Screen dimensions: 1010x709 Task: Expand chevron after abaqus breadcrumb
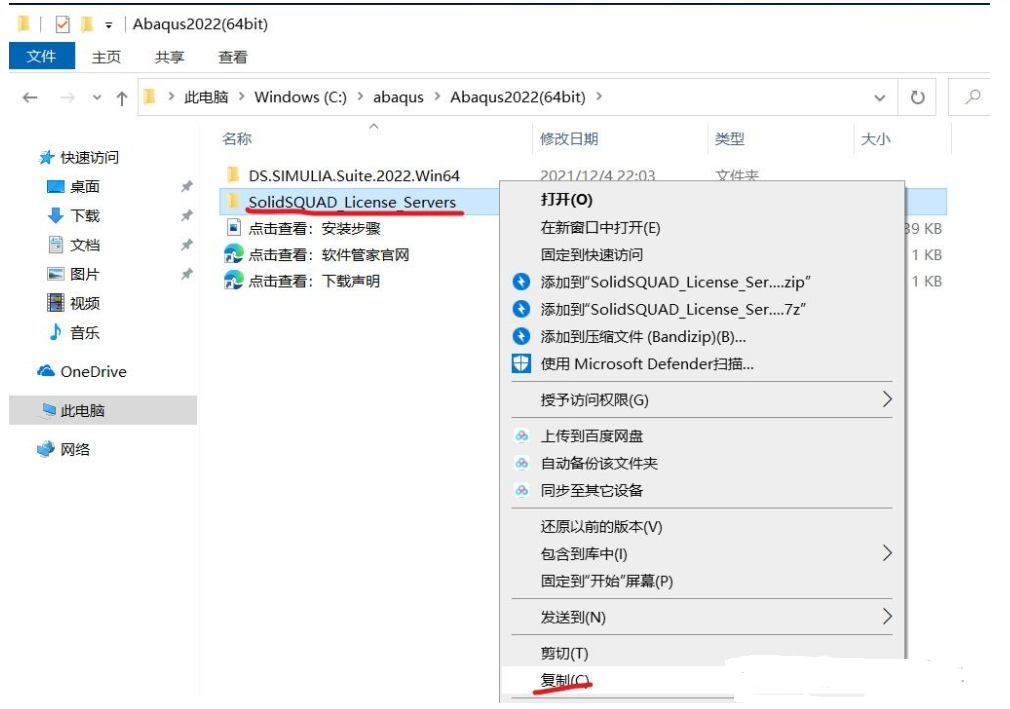tap(437, 97)
